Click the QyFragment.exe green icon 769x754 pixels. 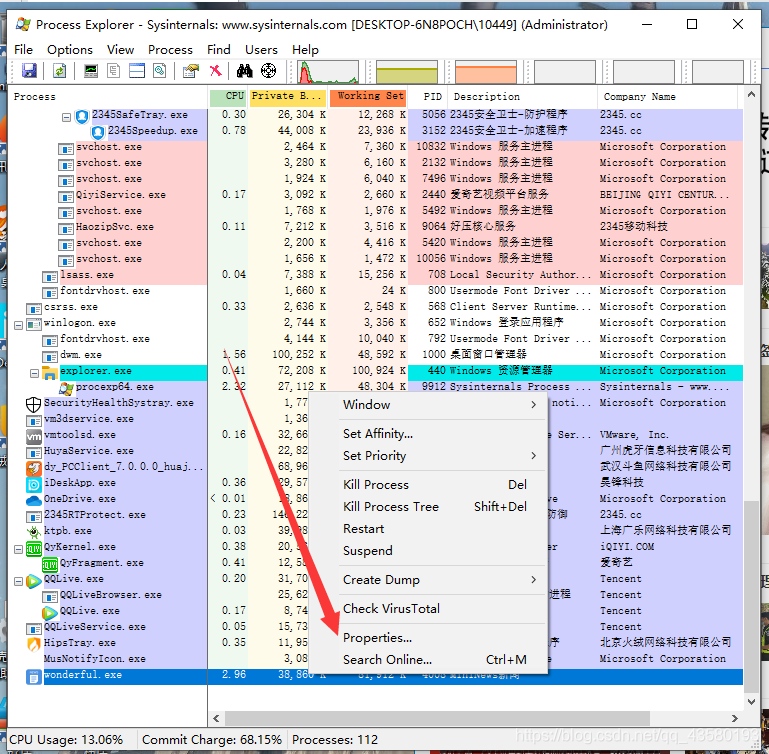point(50,564)
